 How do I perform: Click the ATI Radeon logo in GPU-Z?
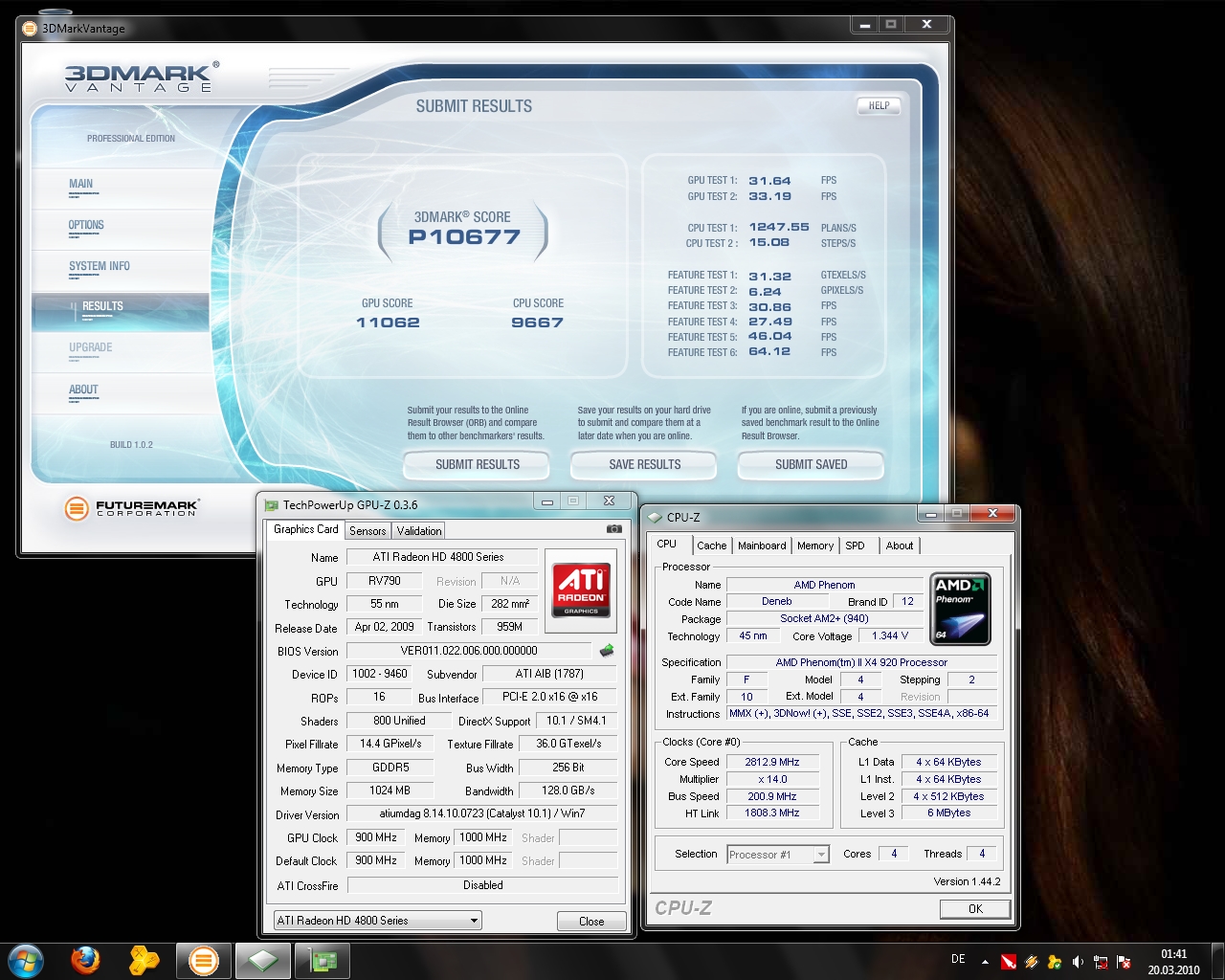[581, 590]
